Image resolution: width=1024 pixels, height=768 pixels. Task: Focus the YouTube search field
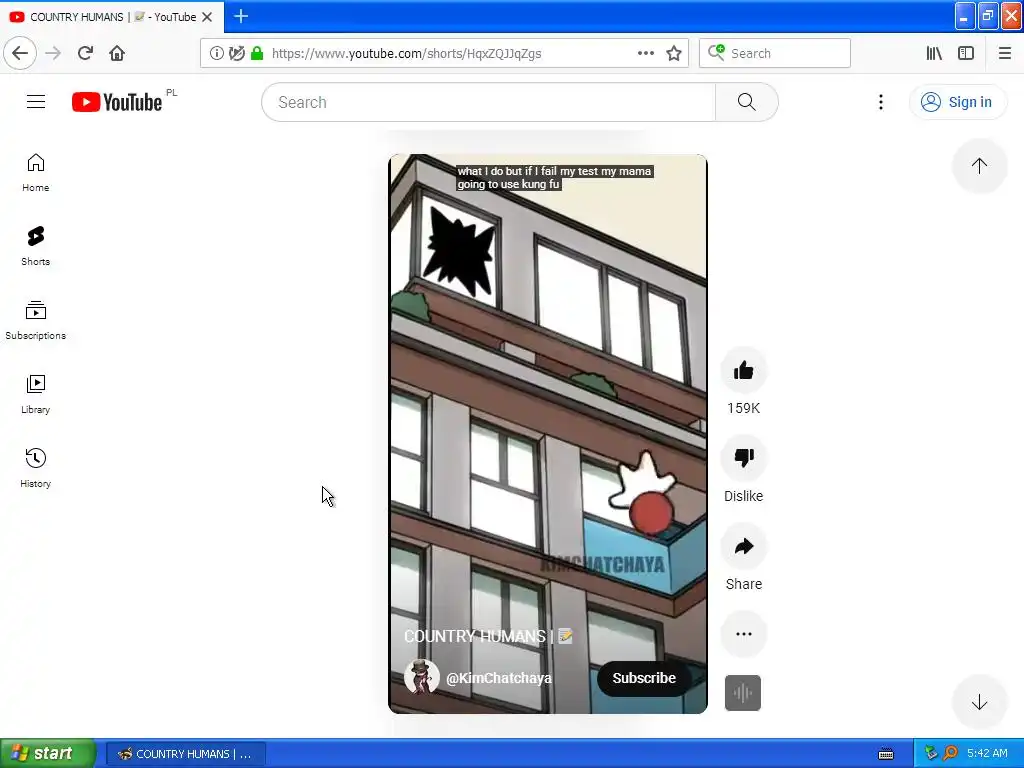(x=488, y=102)
